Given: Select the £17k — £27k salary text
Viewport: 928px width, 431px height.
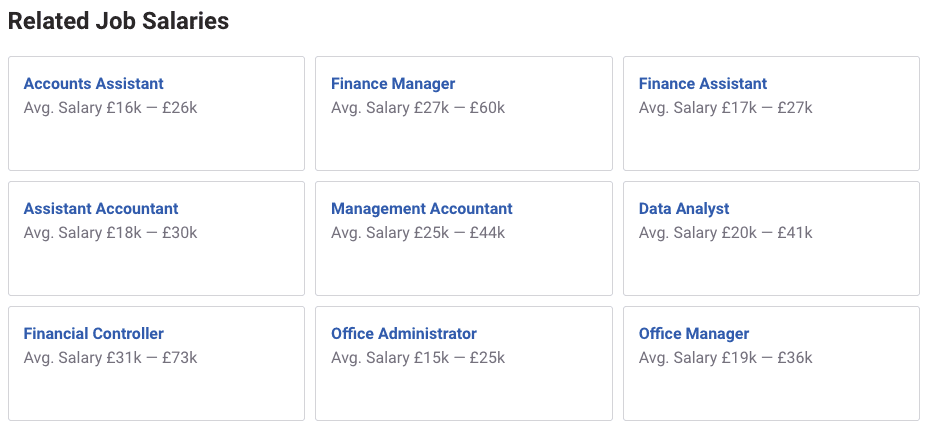Looking at the screenshot, I should click(767, 108).
